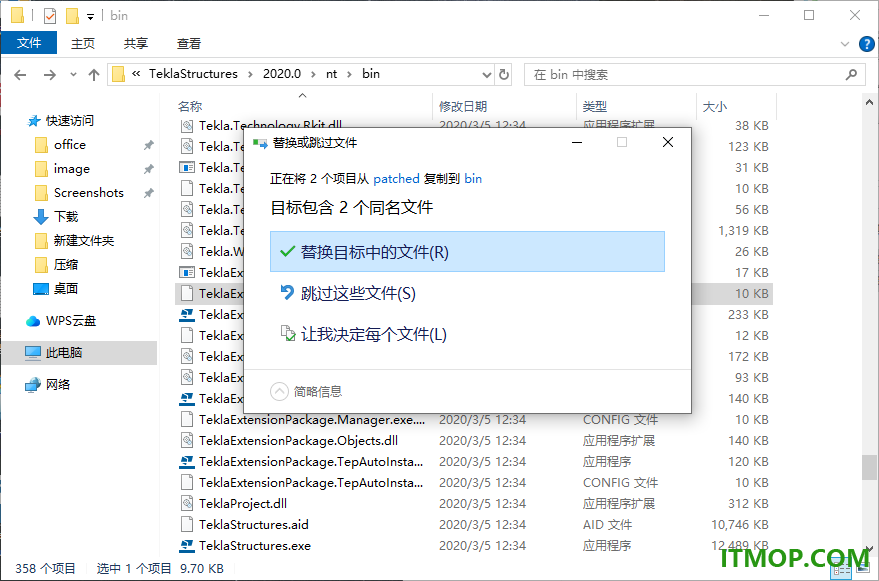Viewport: 879px width, 581px height.
Task: Go forward using the right arrow
Action: tap(50, 75)
